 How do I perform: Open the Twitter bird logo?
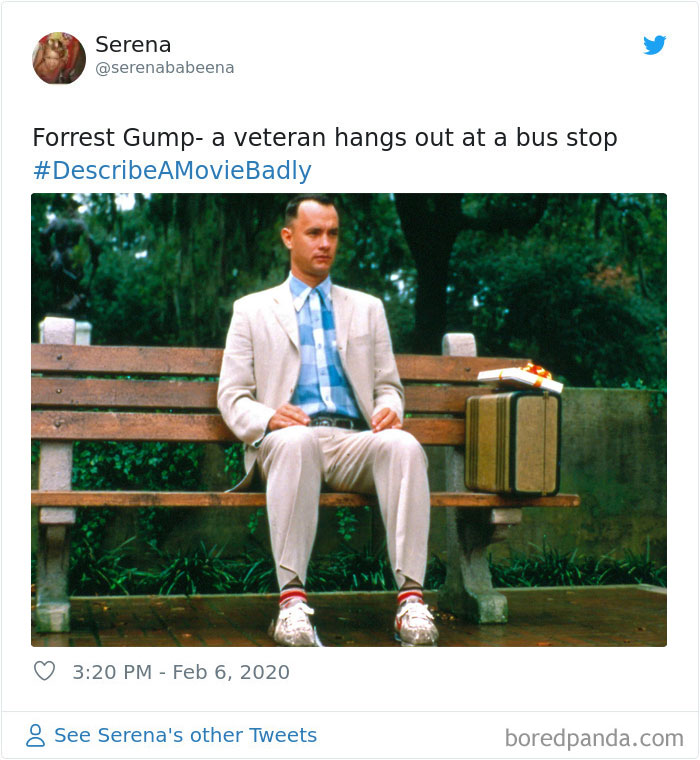[654, 45]
